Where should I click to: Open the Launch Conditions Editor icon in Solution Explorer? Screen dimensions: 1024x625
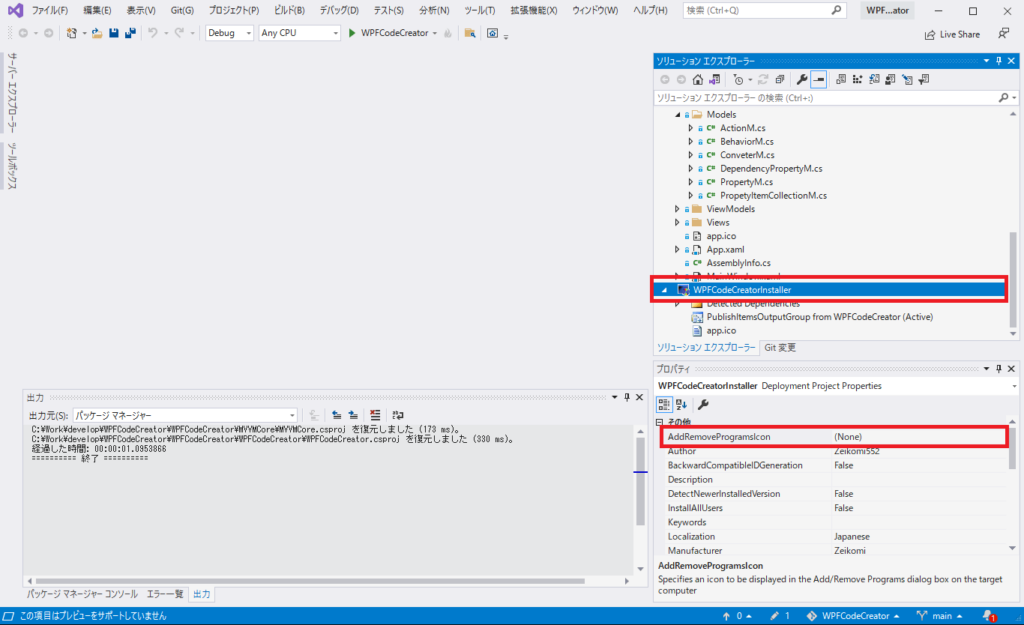[x=923, y=80]
